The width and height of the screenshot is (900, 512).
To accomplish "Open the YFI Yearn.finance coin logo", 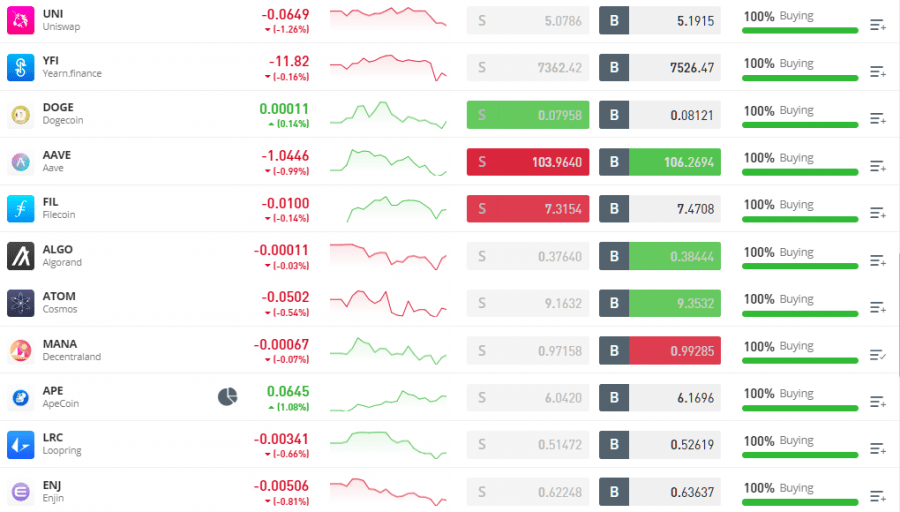I will coord(21,67).
